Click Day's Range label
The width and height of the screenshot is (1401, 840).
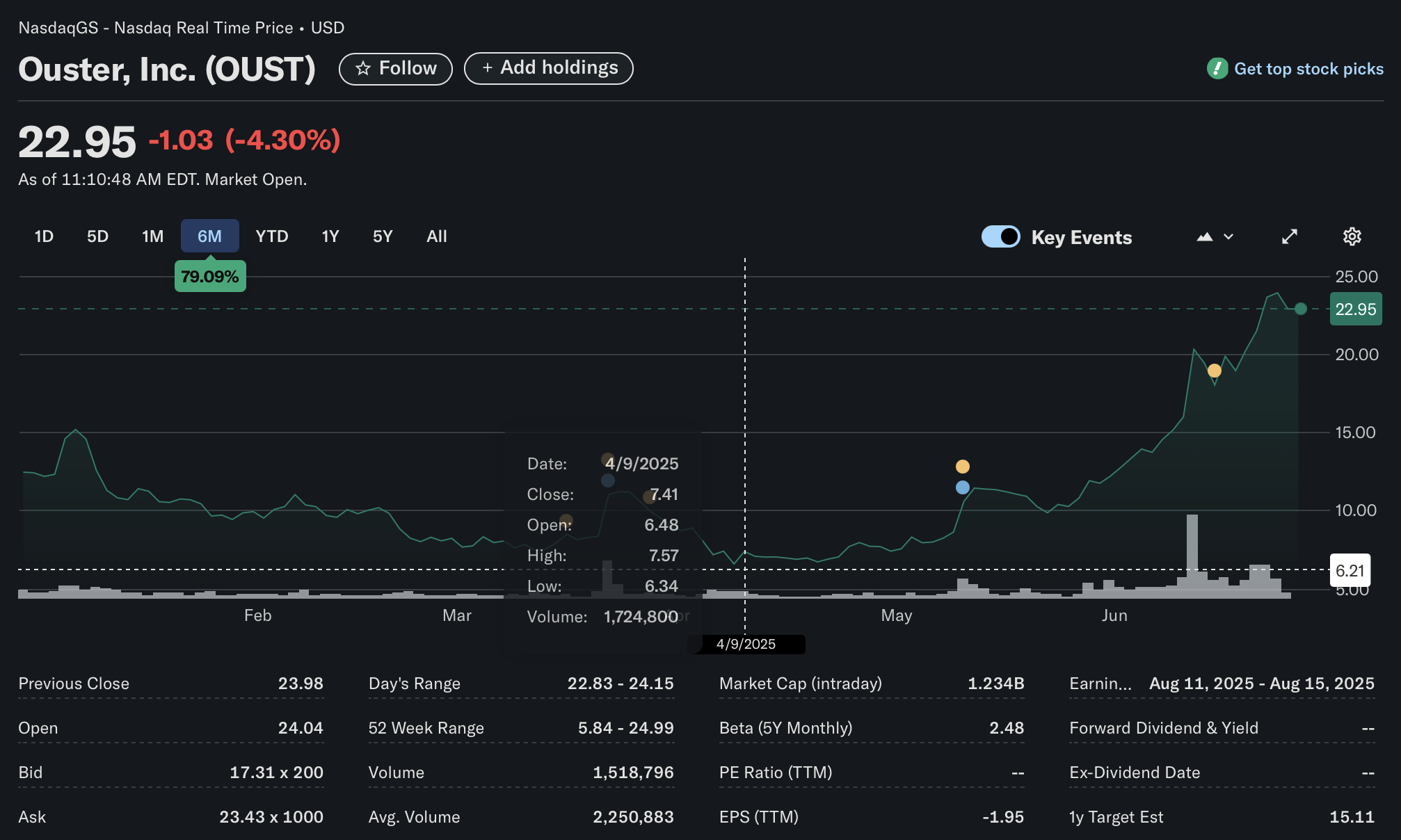[415, 684]
